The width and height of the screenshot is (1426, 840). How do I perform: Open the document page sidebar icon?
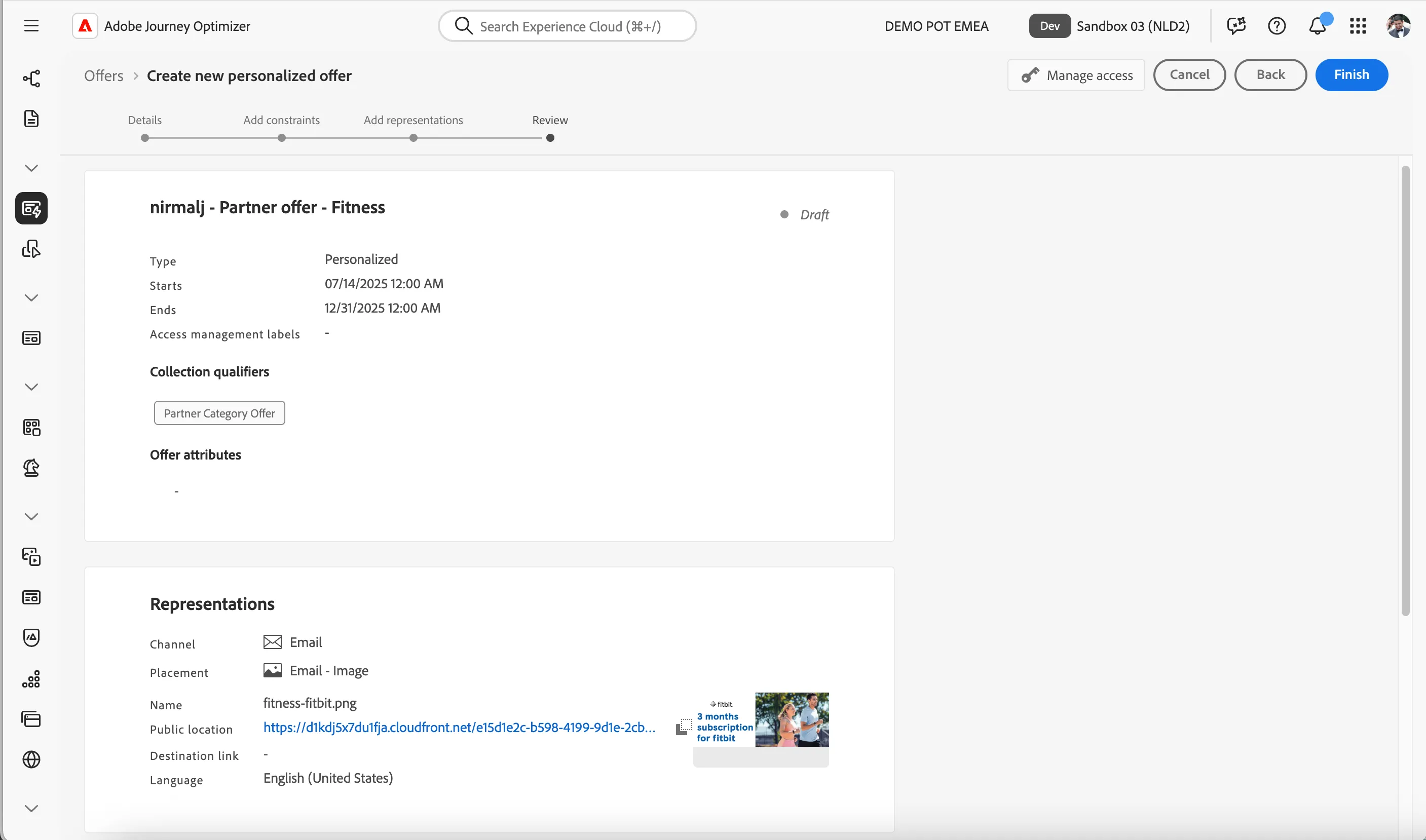click(x=31, y=119)
